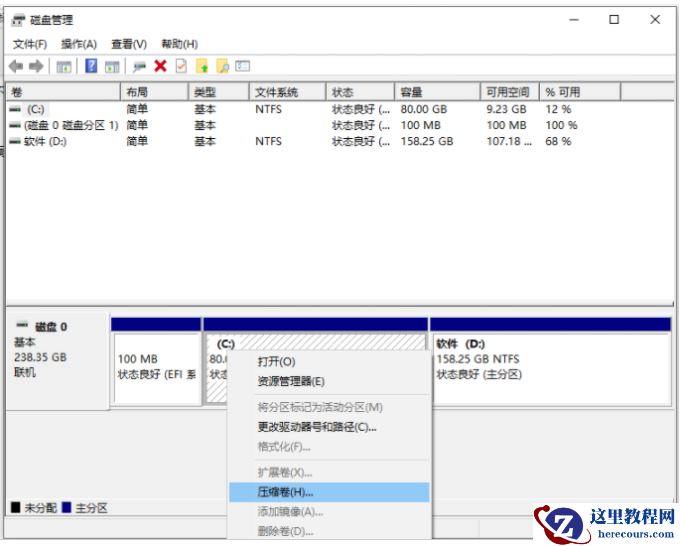Click the list view settings toolbar icon

tap(242, 66)
